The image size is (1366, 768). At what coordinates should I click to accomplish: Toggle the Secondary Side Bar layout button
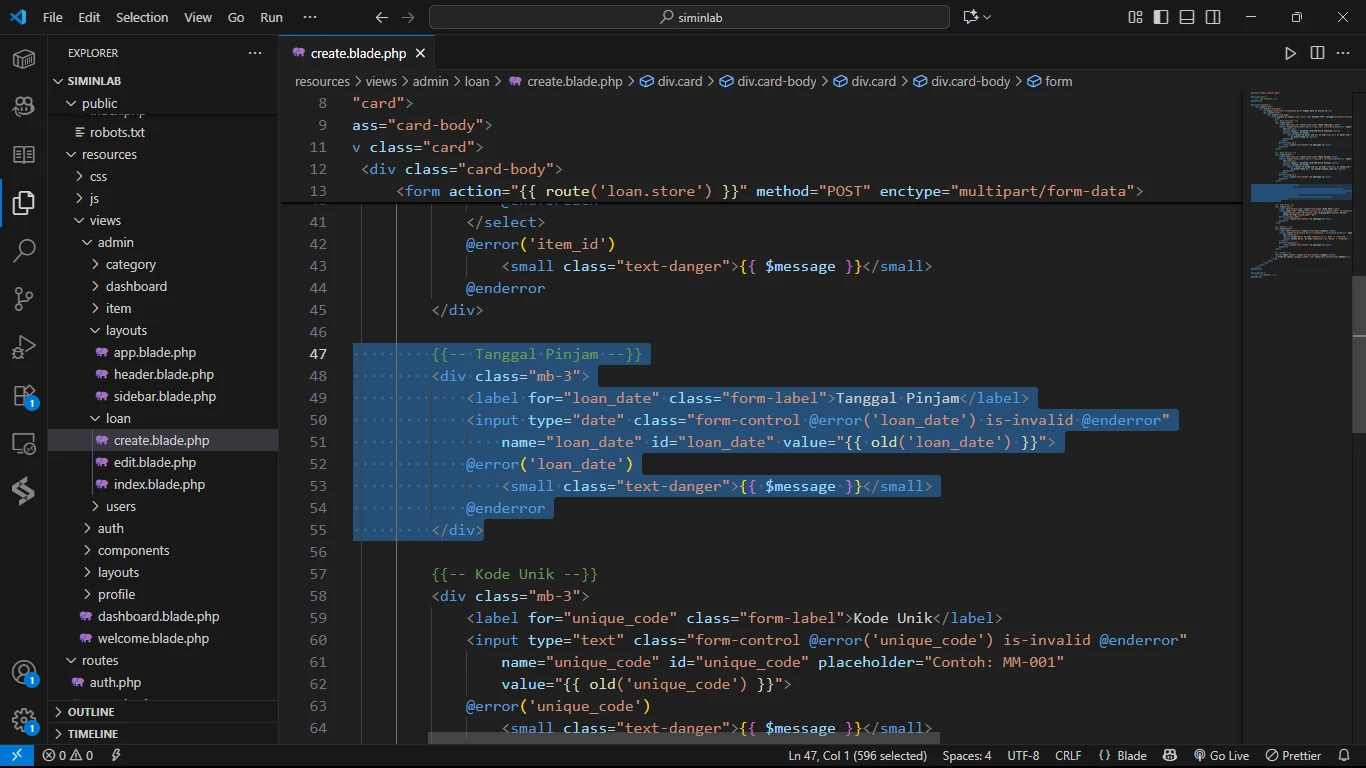tap(1213, 17)
